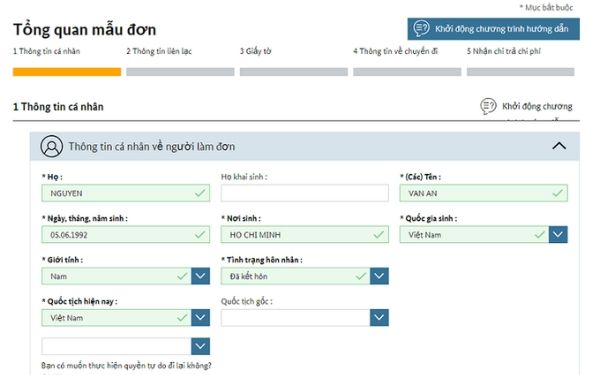Click the (Các) Tên field with VAN AN
Viewport: 600px width, 375px height.
484,193
